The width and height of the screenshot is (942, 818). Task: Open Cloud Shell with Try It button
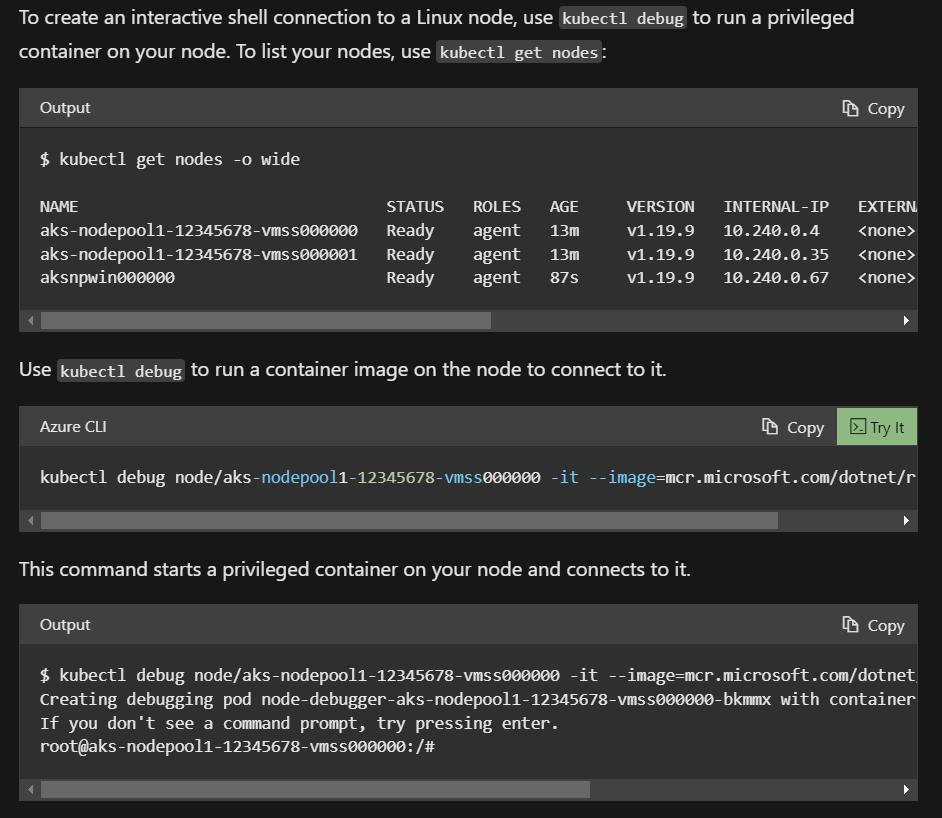[x=877, y=427]
